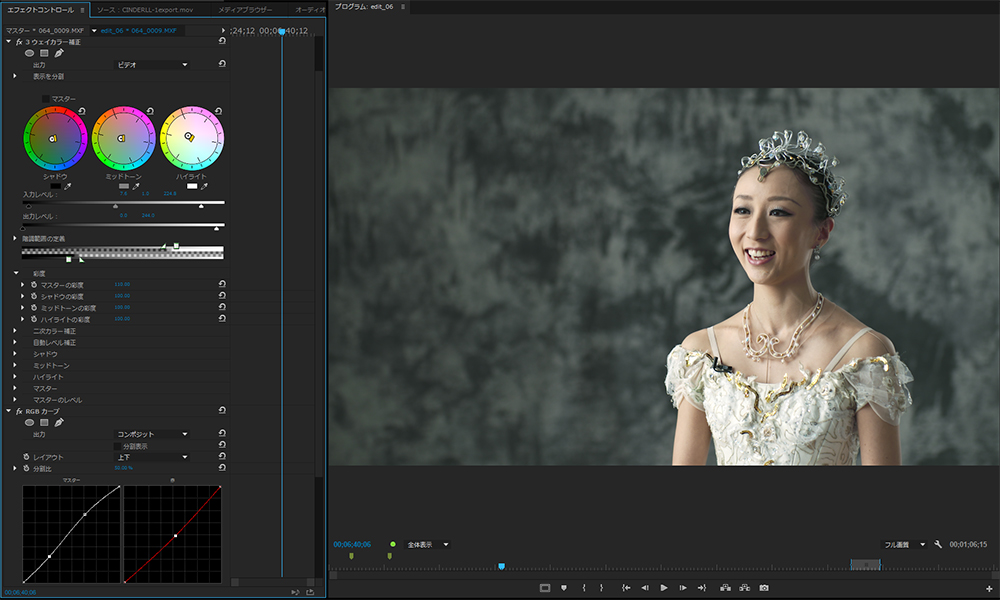Reset the マスターの彩度 parameter
The image size is (1000, 600).
[222, 284]
